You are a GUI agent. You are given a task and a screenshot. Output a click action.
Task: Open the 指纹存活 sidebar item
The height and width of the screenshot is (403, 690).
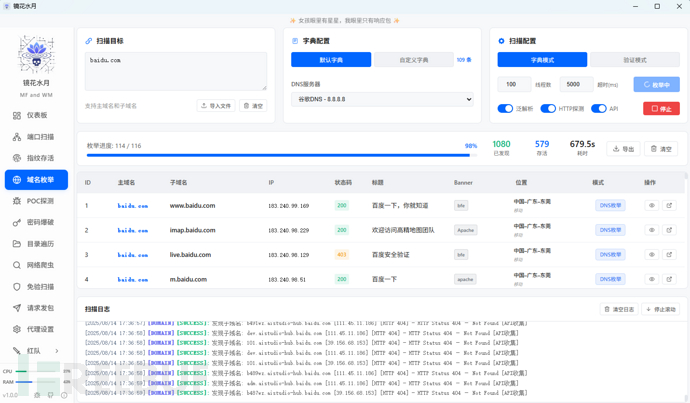(36, 158)
